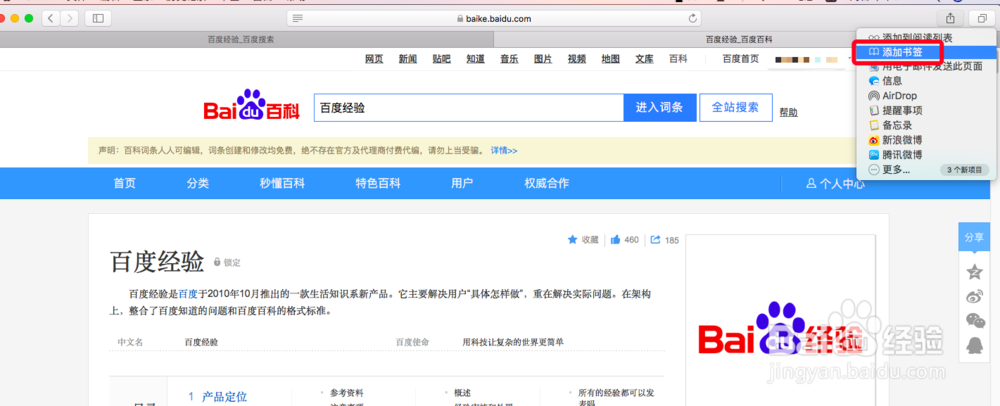
Task: Share via QQ penguin icon
Action: (x=974, y=345)
